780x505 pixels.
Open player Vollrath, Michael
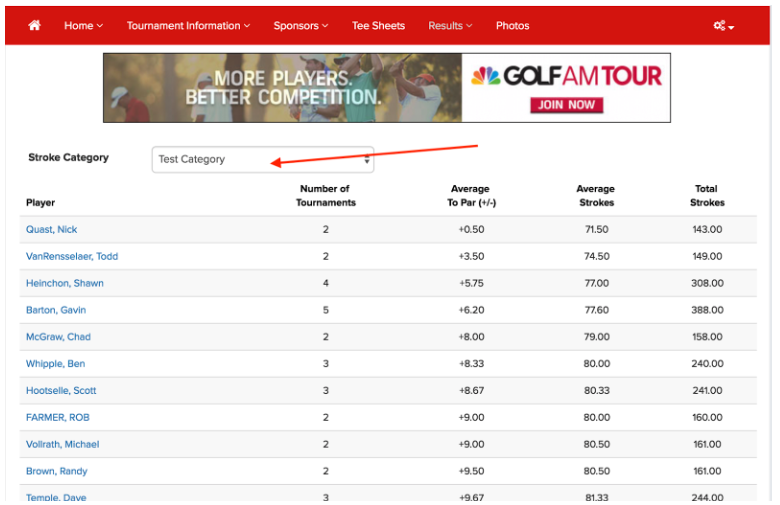[62, 444]
